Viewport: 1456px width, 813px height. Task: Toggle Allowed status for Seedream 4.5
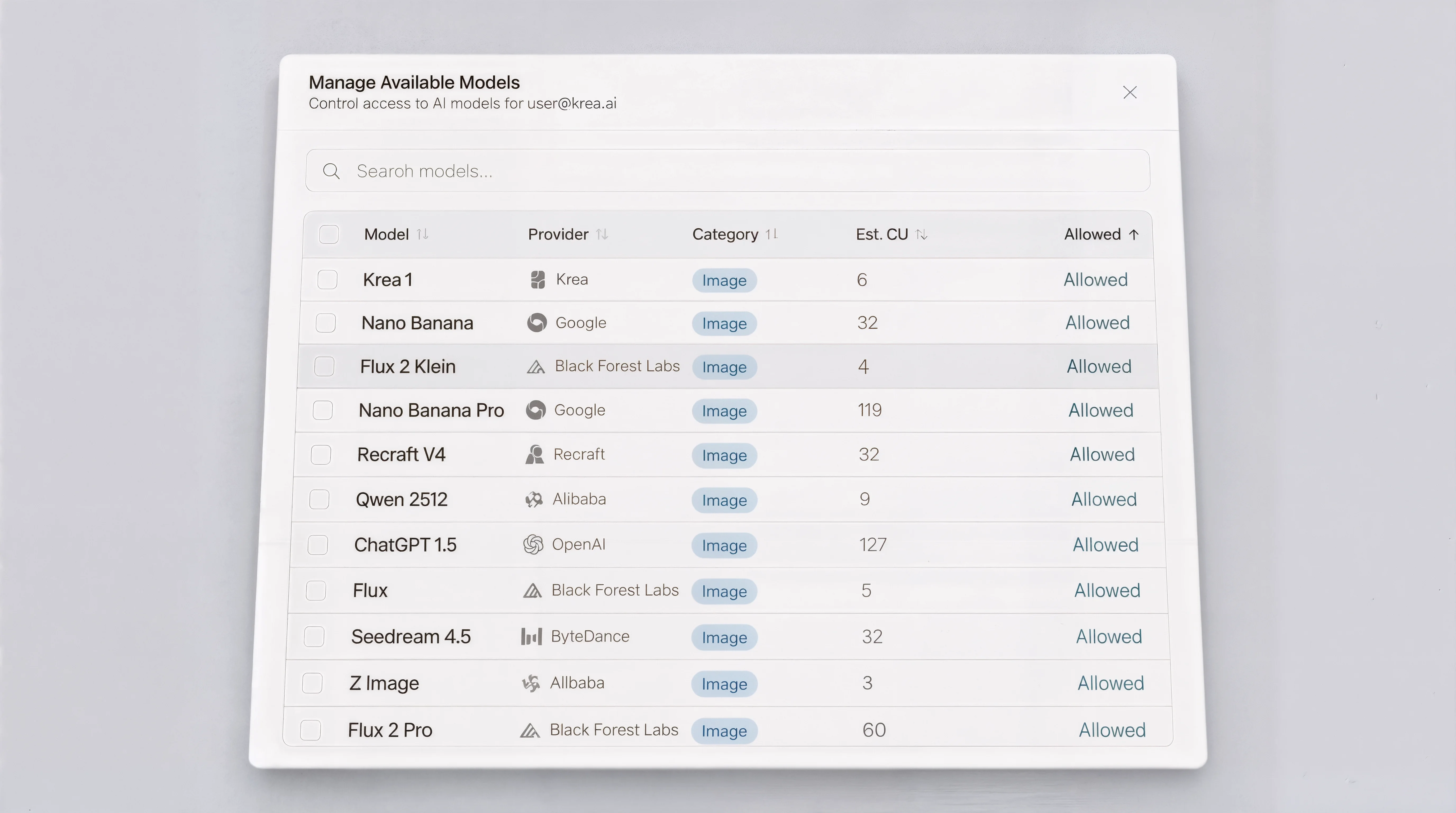point(1109,636)
